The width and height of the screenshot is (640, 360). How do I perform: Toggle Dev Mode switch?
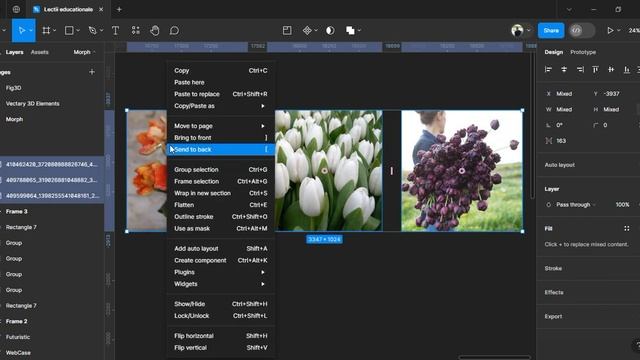coord(582,31)
